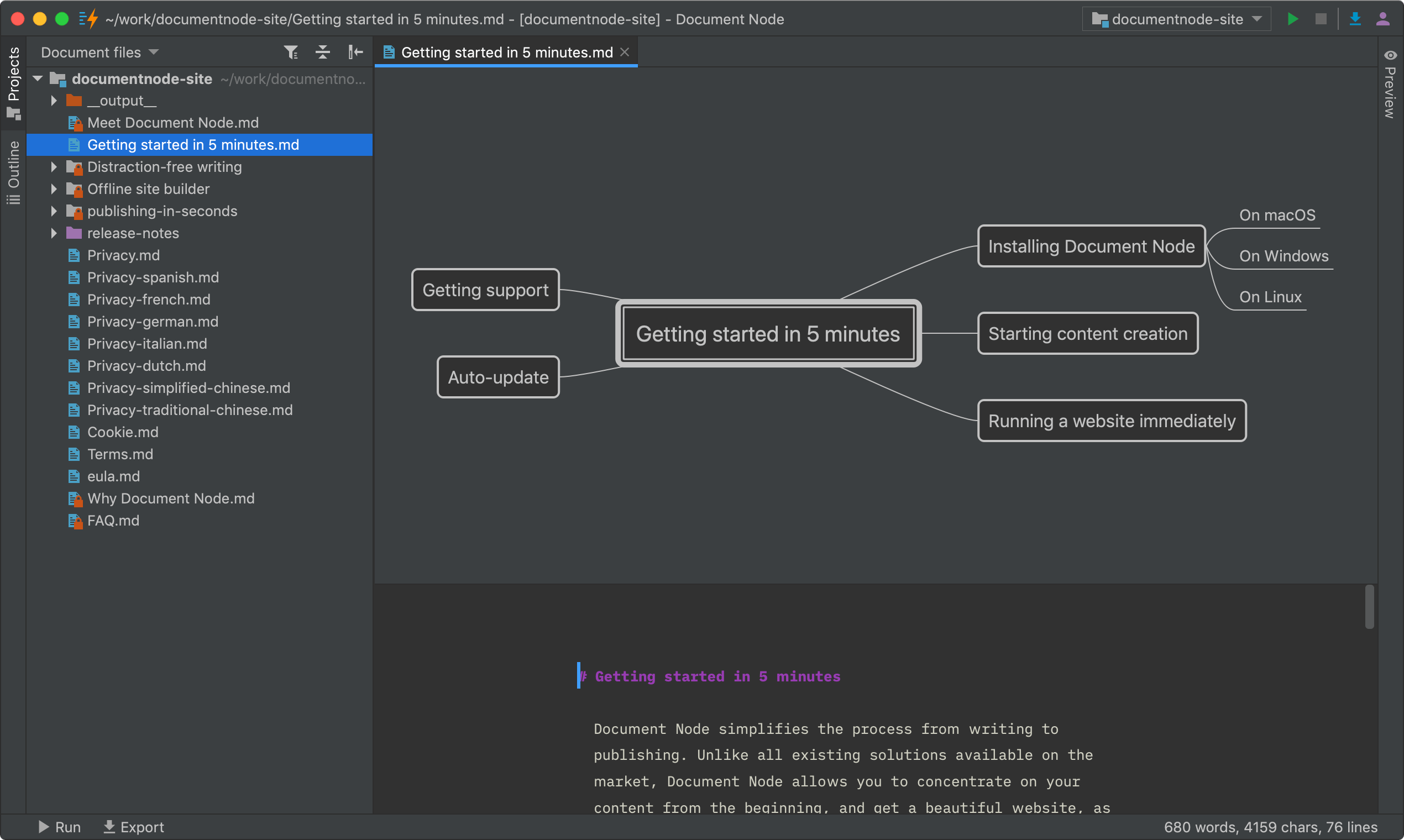Click the locked folder icon beside Offline site builder
This screenshot has width=1404, height=840.
[75, 189]
